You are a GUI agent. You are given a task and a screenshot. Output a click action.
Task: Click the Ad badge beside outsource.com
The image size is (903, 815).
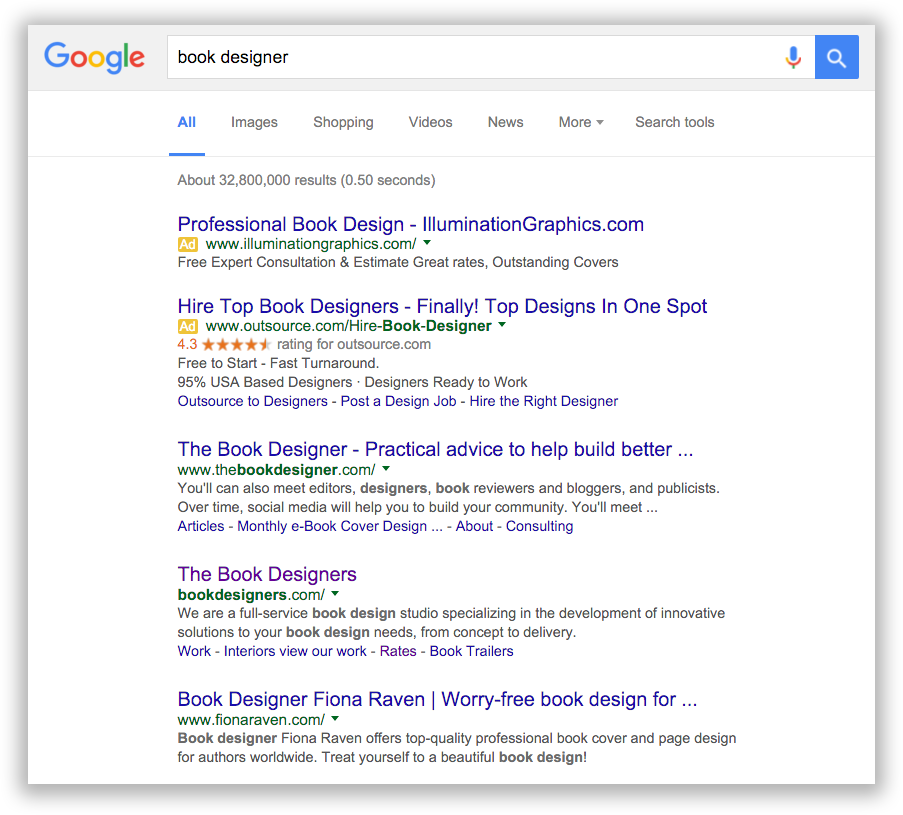[x=187, y=326]
